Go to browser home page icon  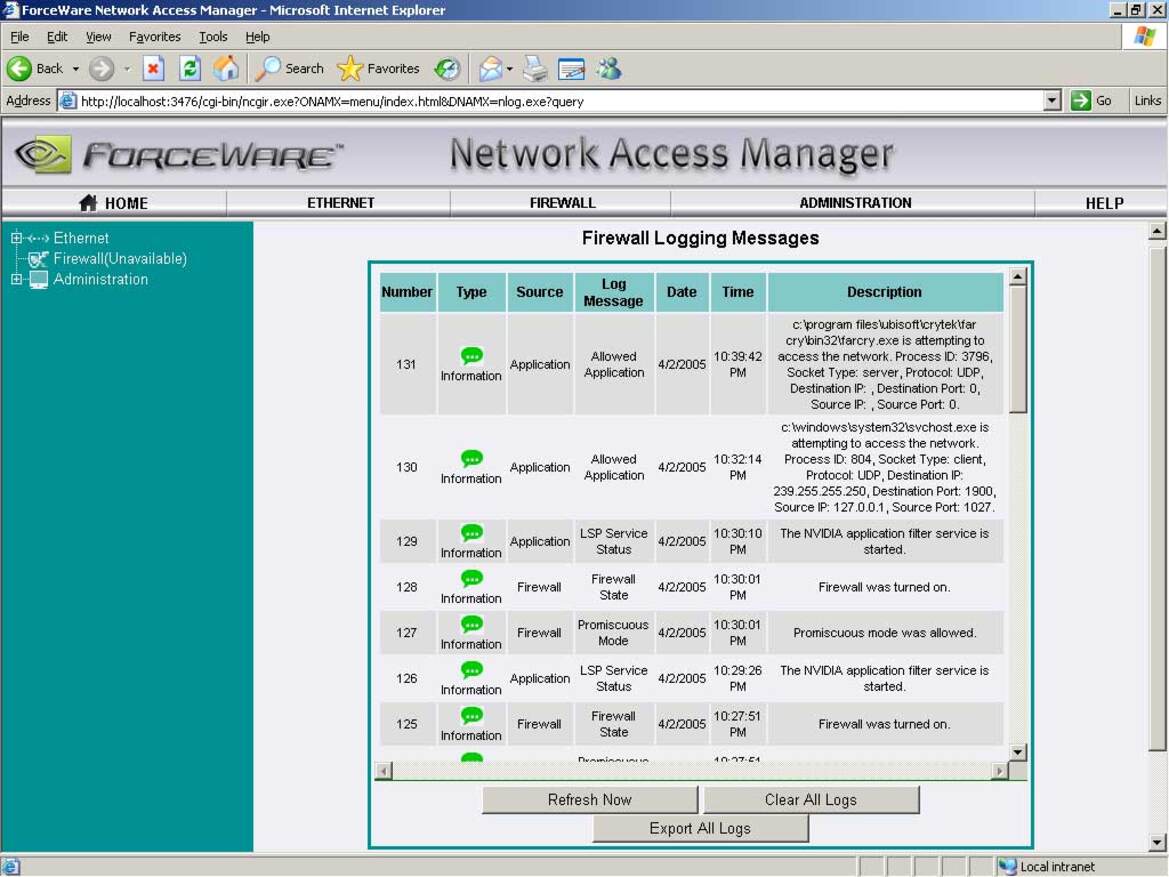pyautogui.click(x=226, y=69)
